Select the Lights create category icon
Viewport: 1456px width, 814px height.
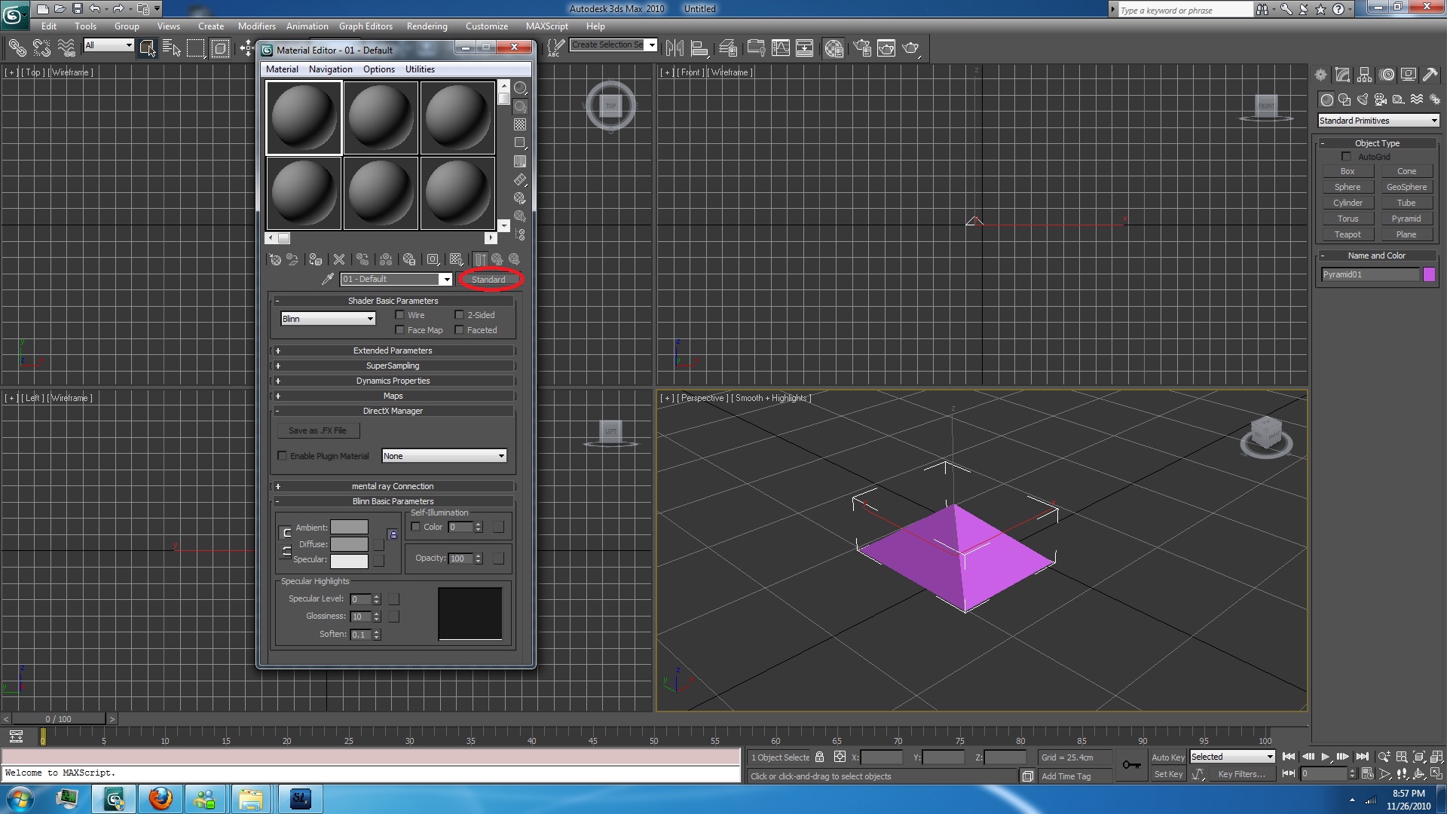1363,99
